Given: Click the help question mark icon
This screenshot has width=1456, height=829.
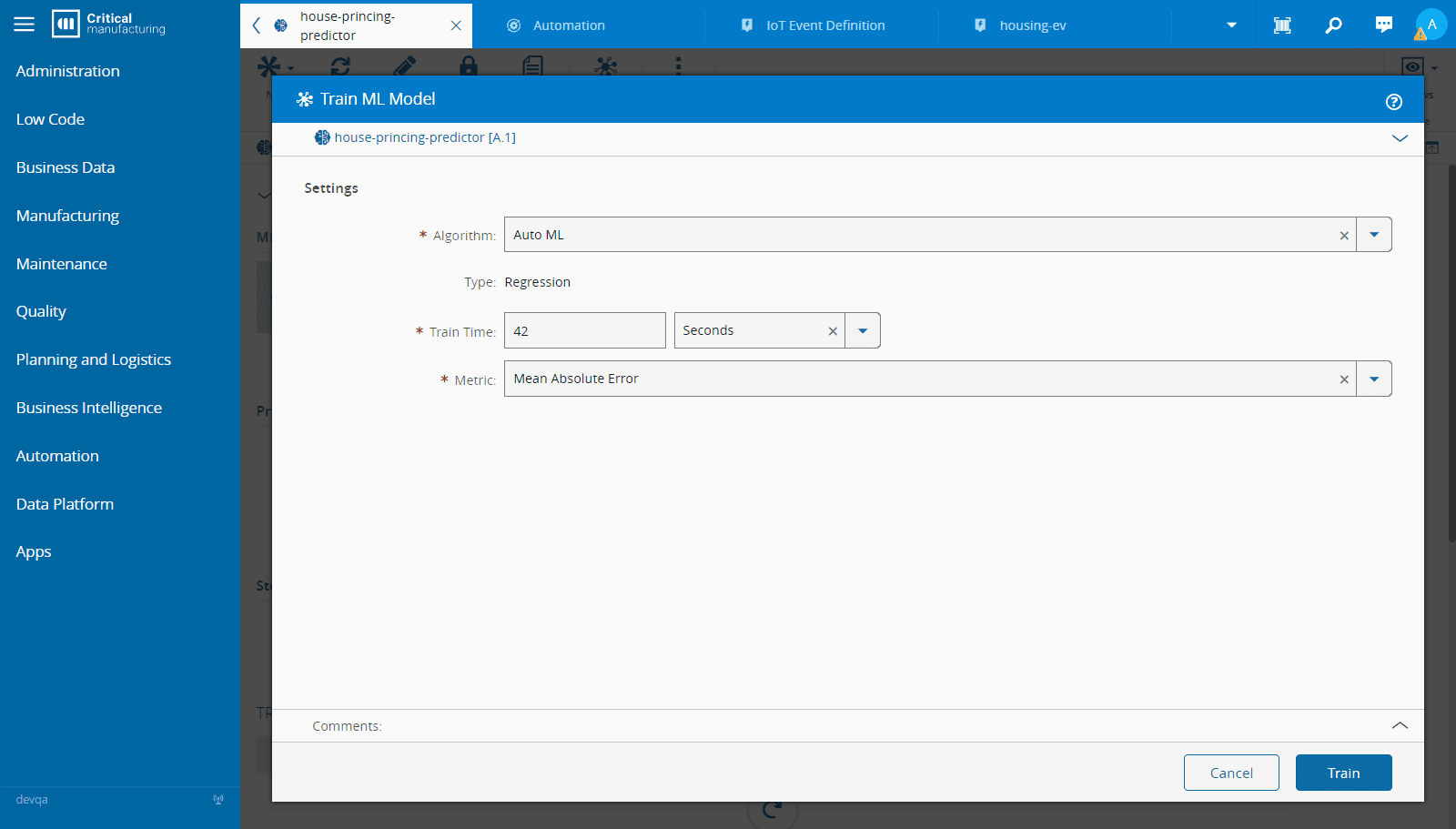Looking at the screenshot, I should tap(1393, 102).
